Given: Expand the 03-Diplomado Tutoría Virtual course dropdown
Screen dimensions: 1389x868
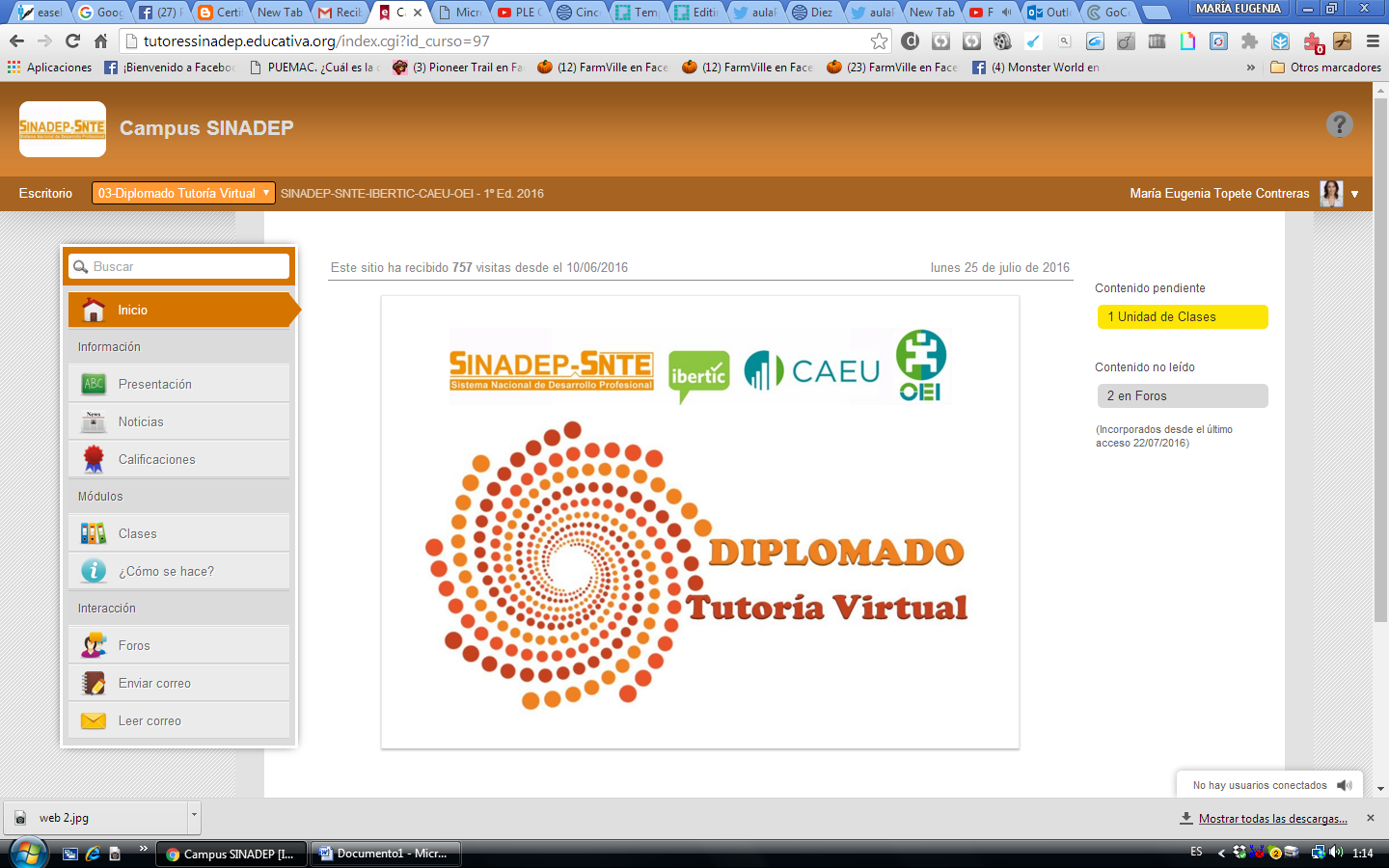Looking at the screenshot, I should (x=183, y=193).
